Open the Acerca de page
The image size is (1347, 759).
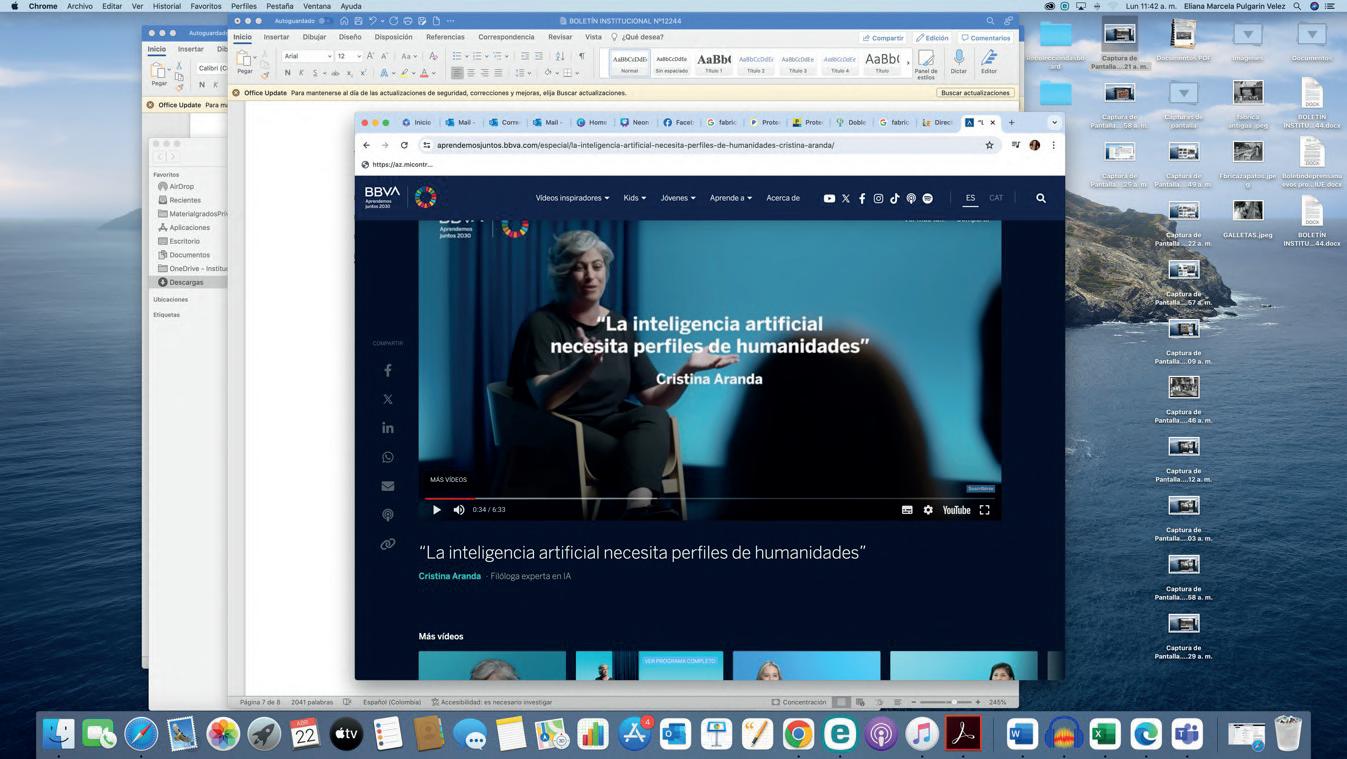coord(783,198)
